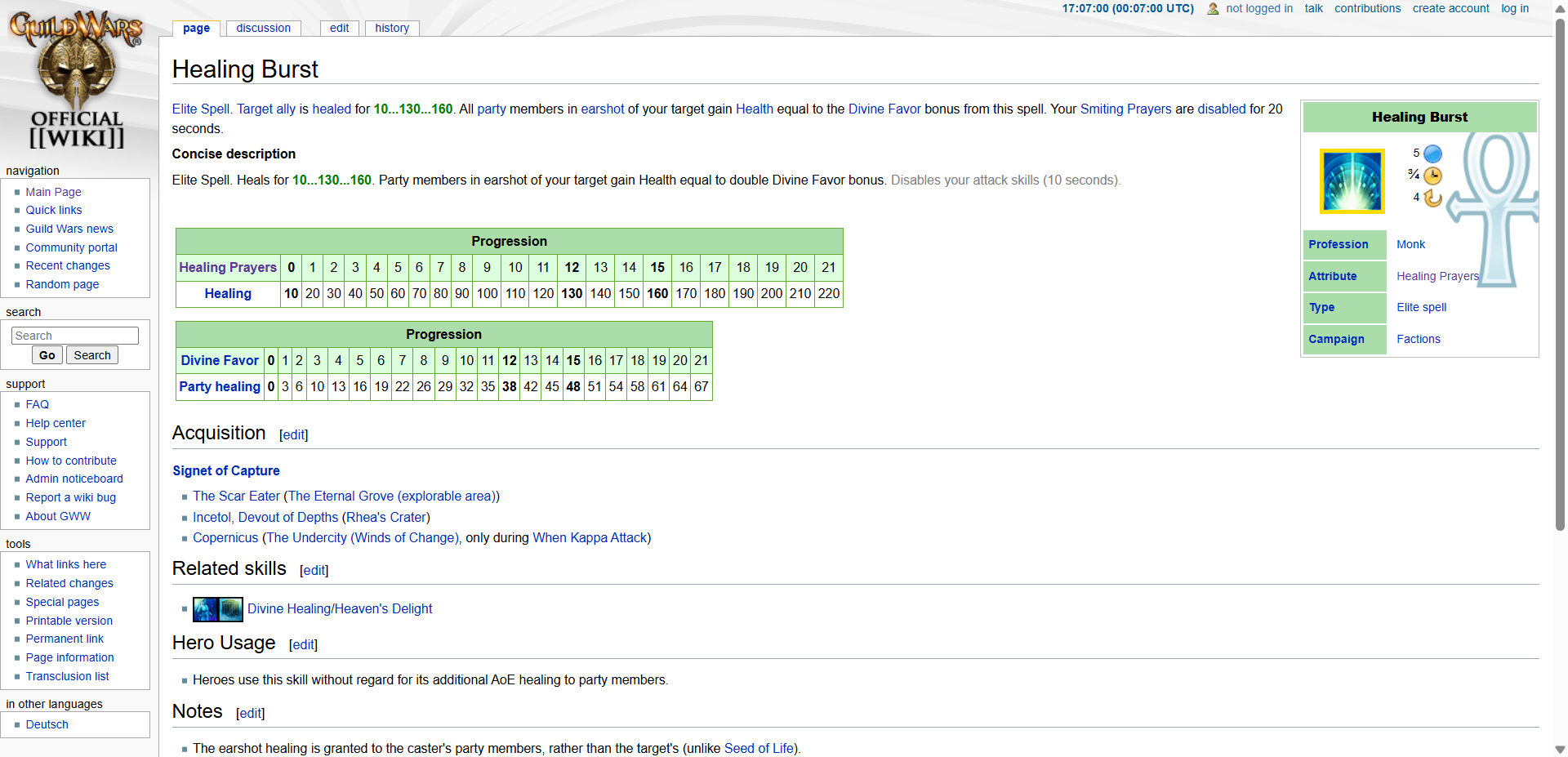Click the user avatar icon beside not logged in
The image size is (1568, 757).
coord(1213,9)
